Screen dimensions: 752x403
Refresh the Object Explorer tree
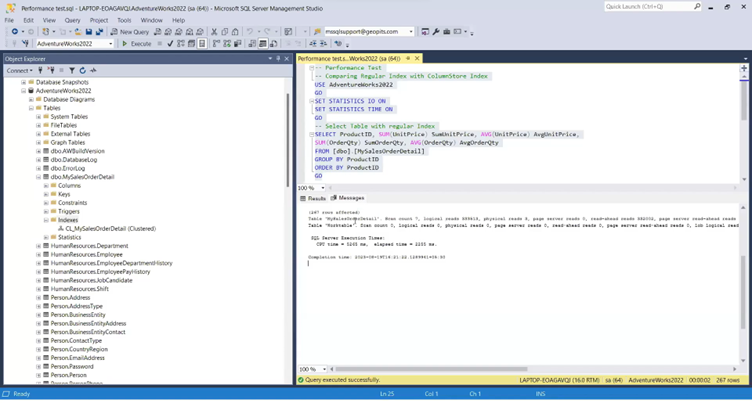pyautogui.click(x=82, y=71)
